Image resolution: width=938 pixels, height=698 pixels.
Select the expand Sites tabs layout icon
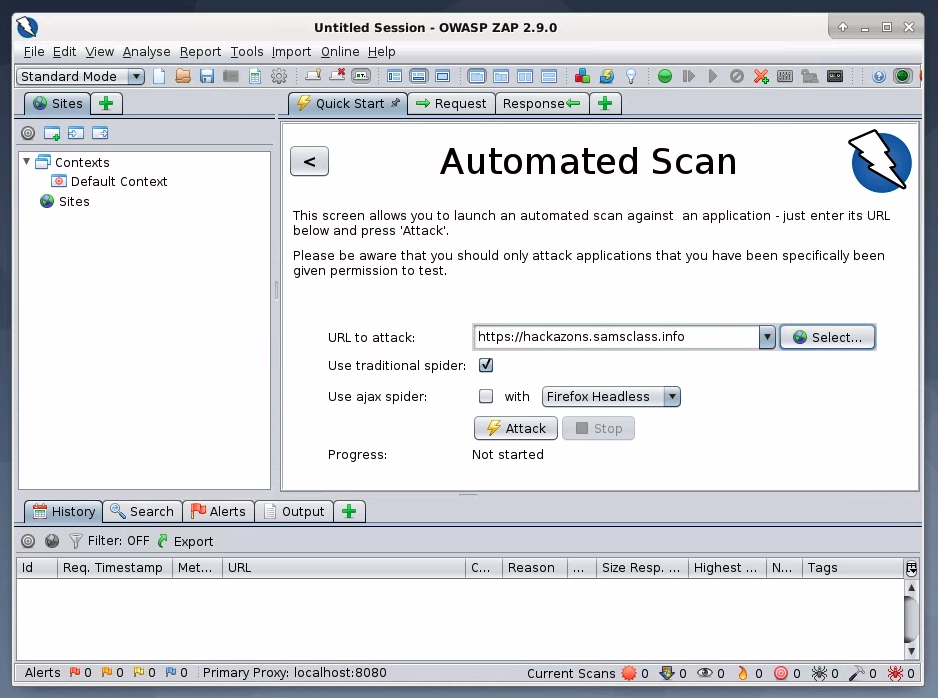[x=394, y=76]
